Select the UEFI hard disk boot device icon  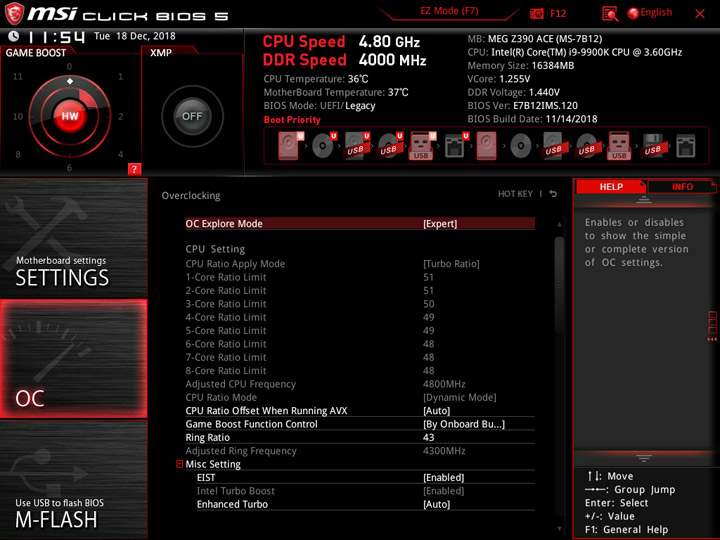291,146
